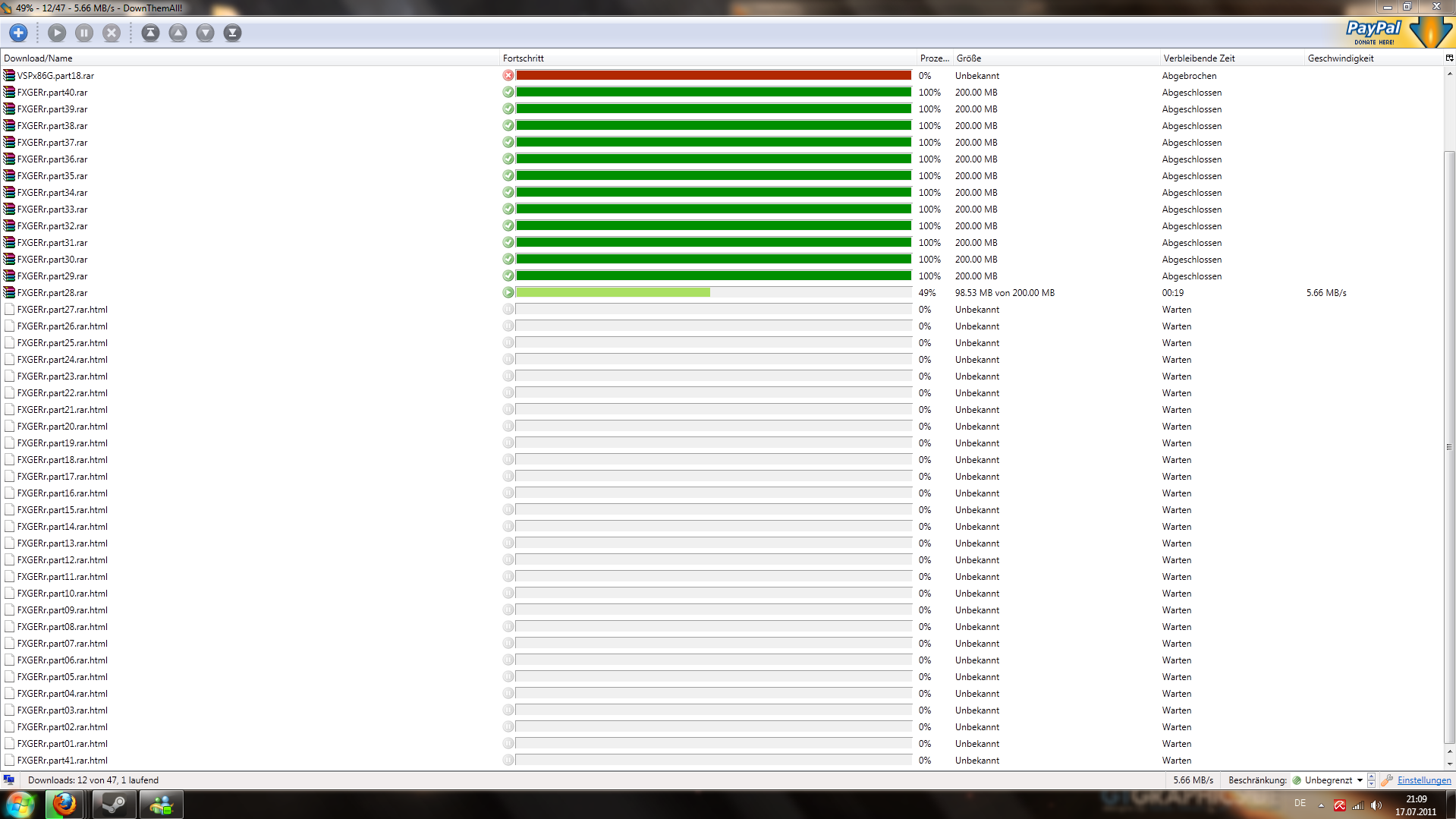Click wrench icon beside Einstellungen
The image size is (1456, 819).
pyautogui.click(x=1387, y=780)
